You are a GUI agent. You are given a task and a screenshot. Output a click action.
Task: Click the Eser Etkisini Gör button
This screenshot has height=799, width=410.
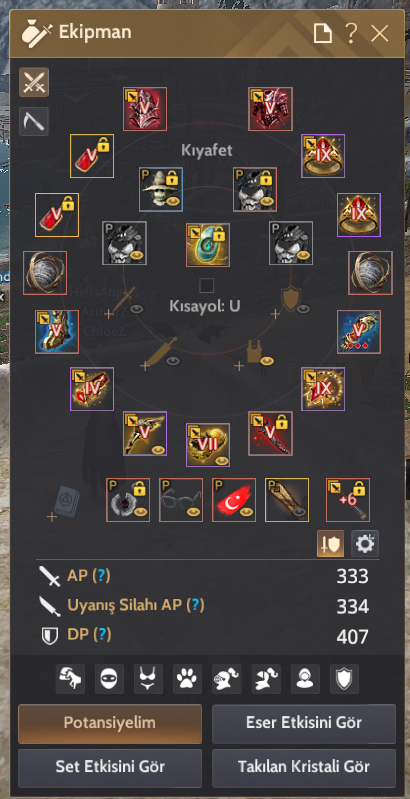(304, 723)
